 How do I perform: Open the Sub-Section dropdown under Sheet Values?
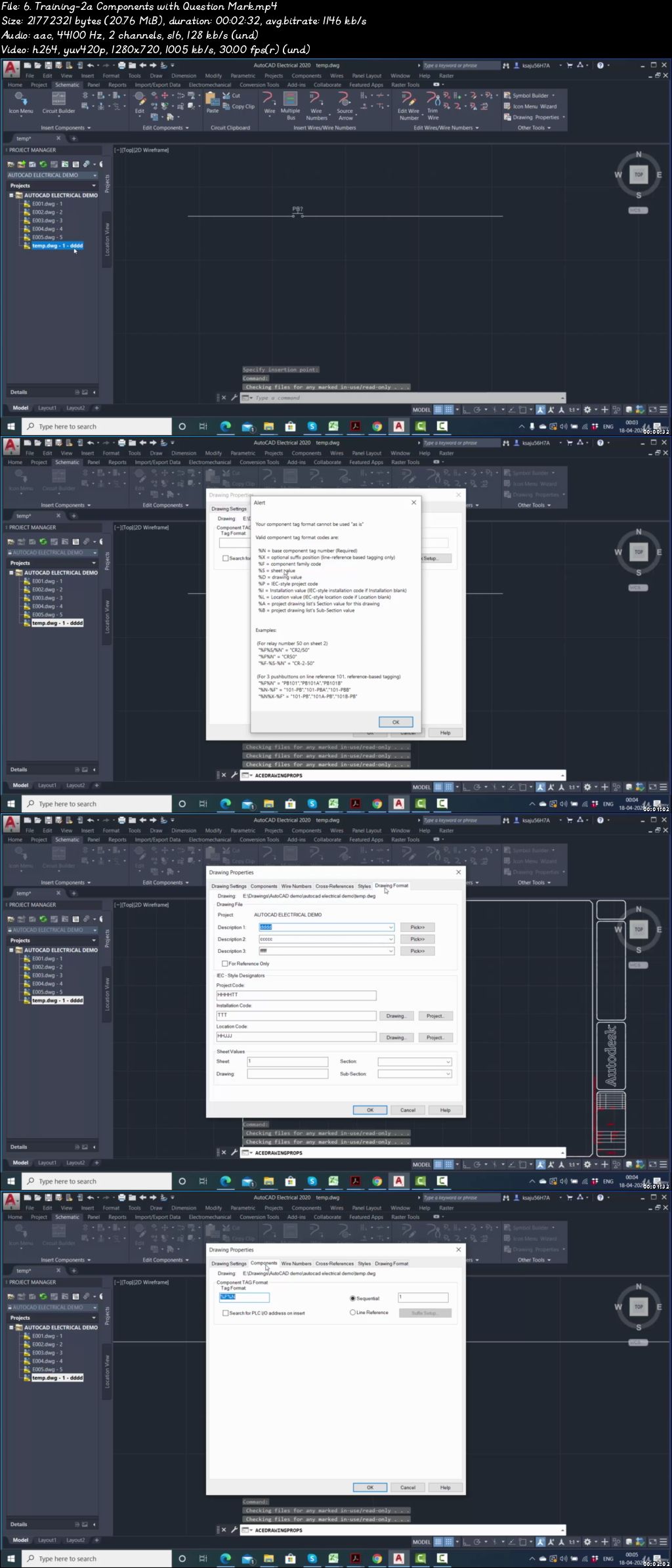tap(448, 1074)
